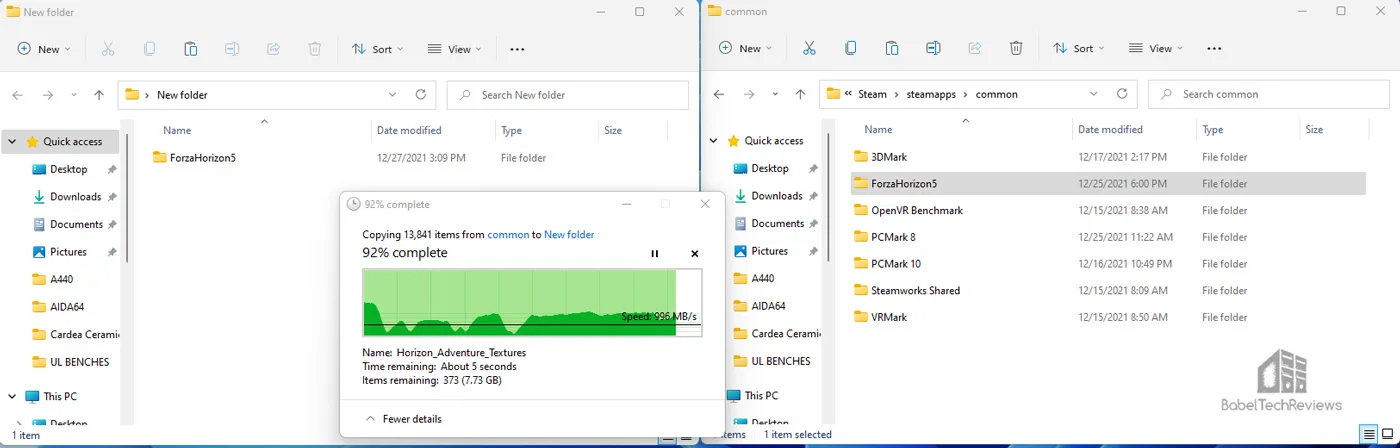Open Sort dropdown in New folder window

tap(378, 48)
